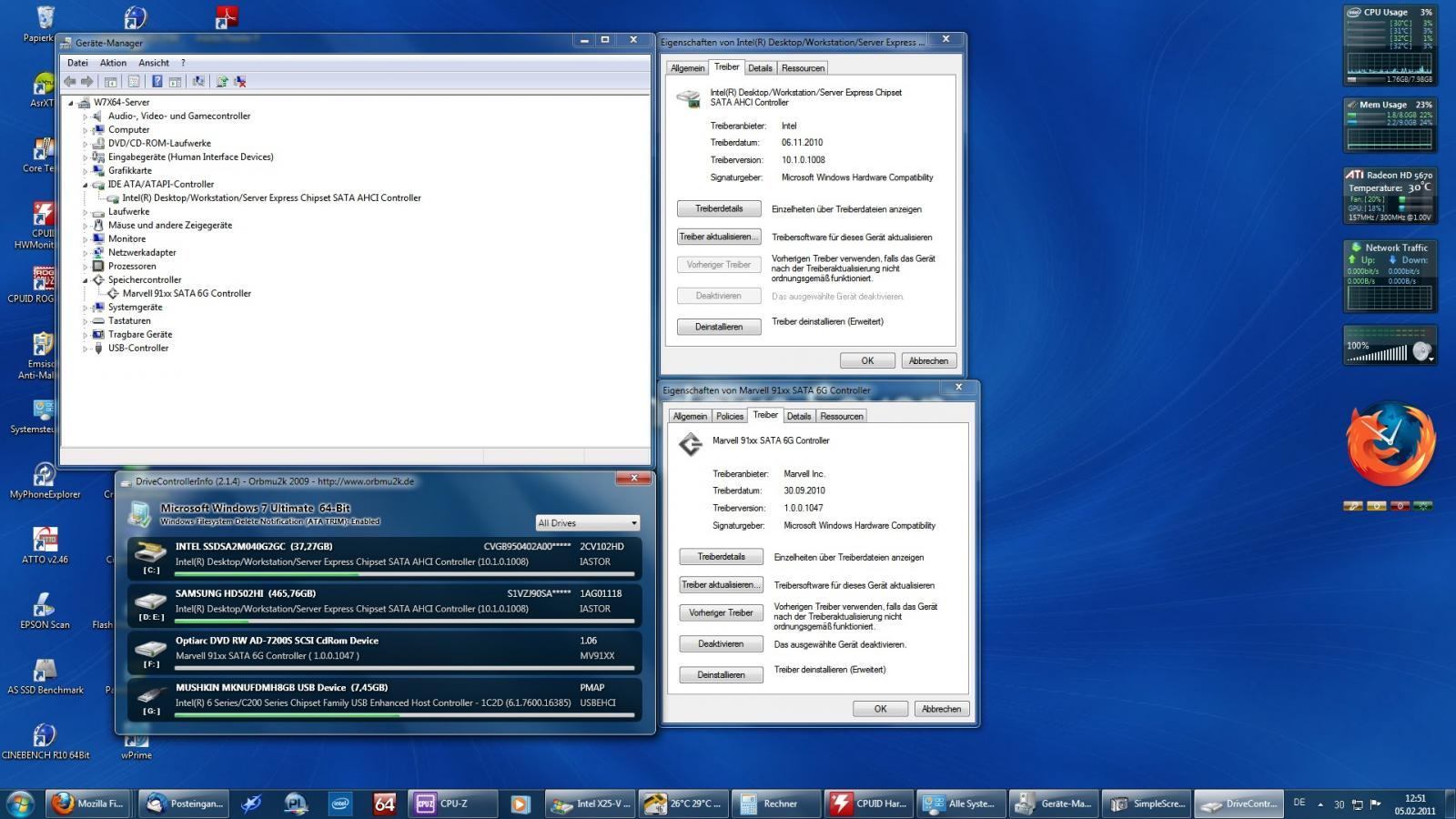This screenshot has height=819, width=1456.
Task: Click Treiberdetails button in Intel properties
Action: click(719, 208)
